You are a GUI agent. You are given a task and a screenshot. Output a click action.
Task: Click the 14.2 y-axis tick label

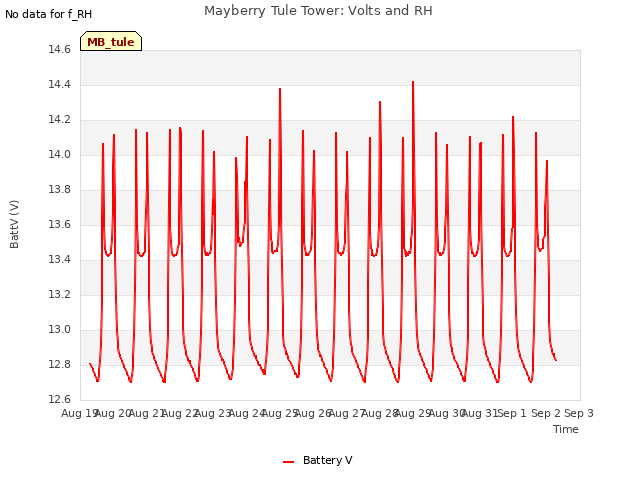point(59,120)
